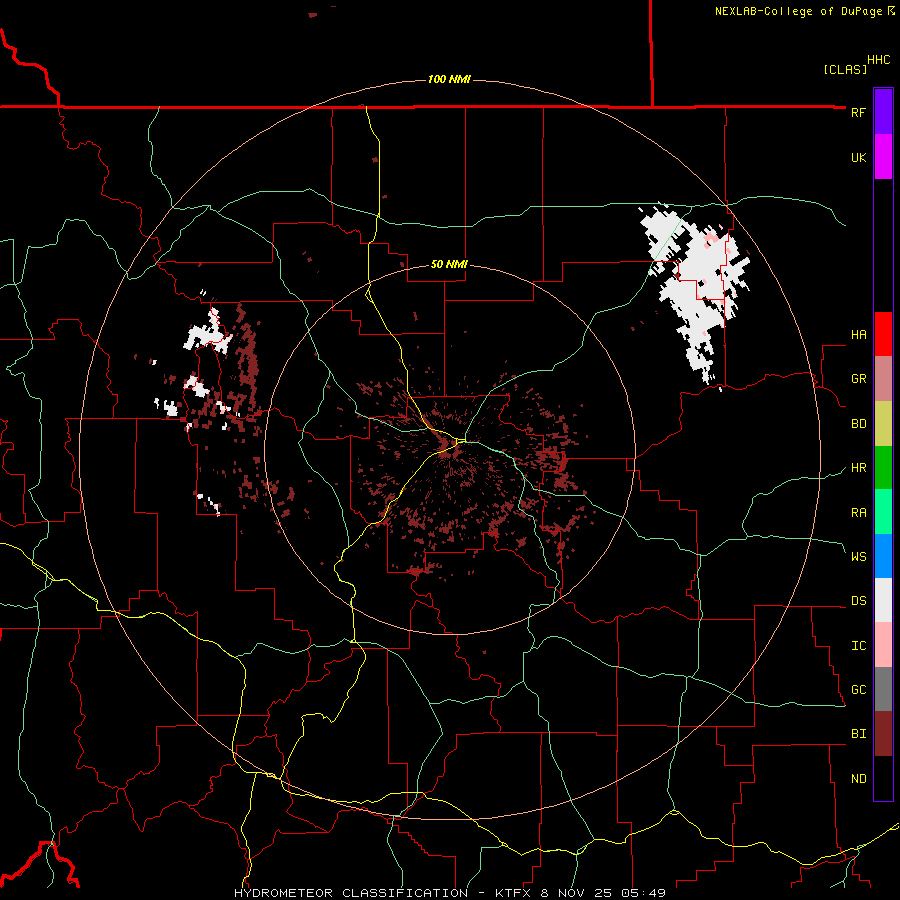Screen dimensions: 900x900
Task: Click the GR legend label
Action: [858, 379]
